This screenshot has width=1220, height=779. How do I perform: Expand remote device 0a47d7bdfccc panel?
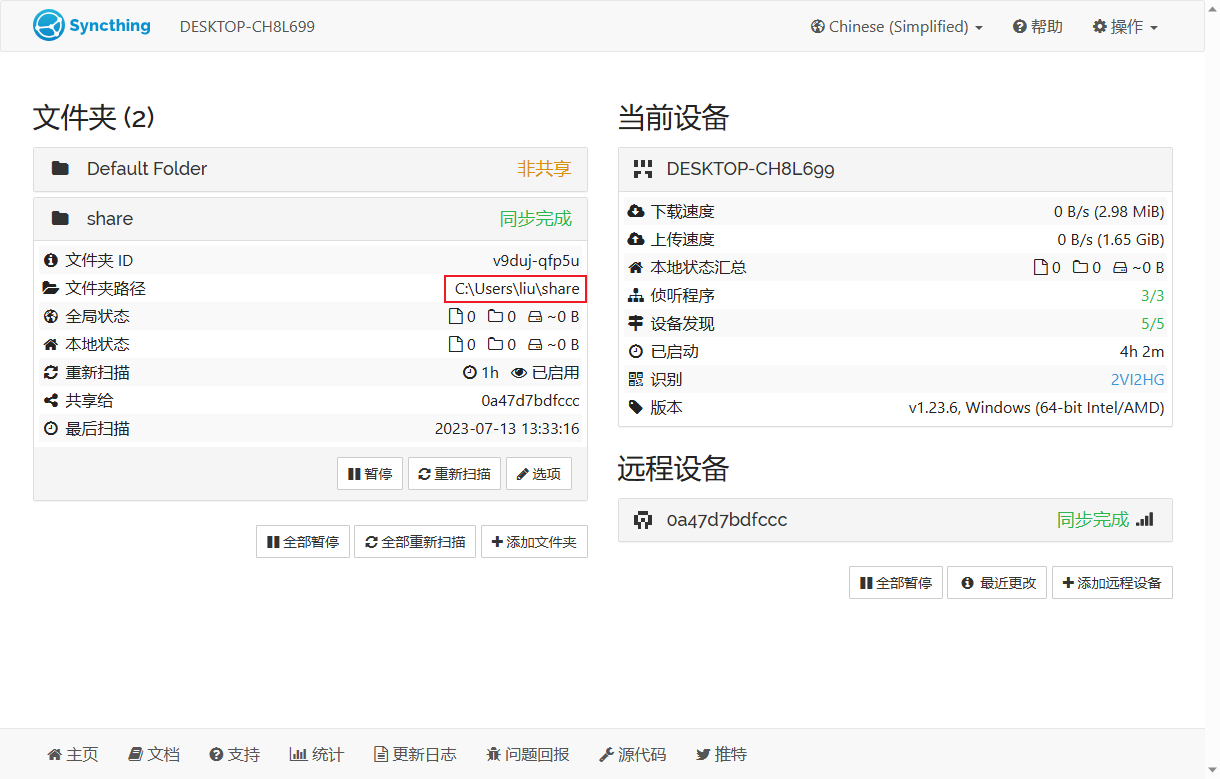click(895, 520)
